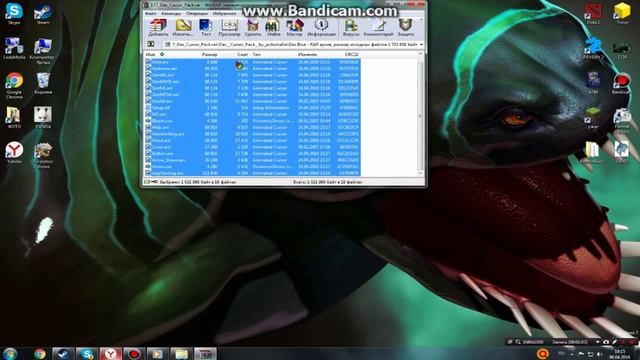Click the Удалить (Delete) toolbar icon
The width and height of the screenshot is (640, 360).
[253, 28]
